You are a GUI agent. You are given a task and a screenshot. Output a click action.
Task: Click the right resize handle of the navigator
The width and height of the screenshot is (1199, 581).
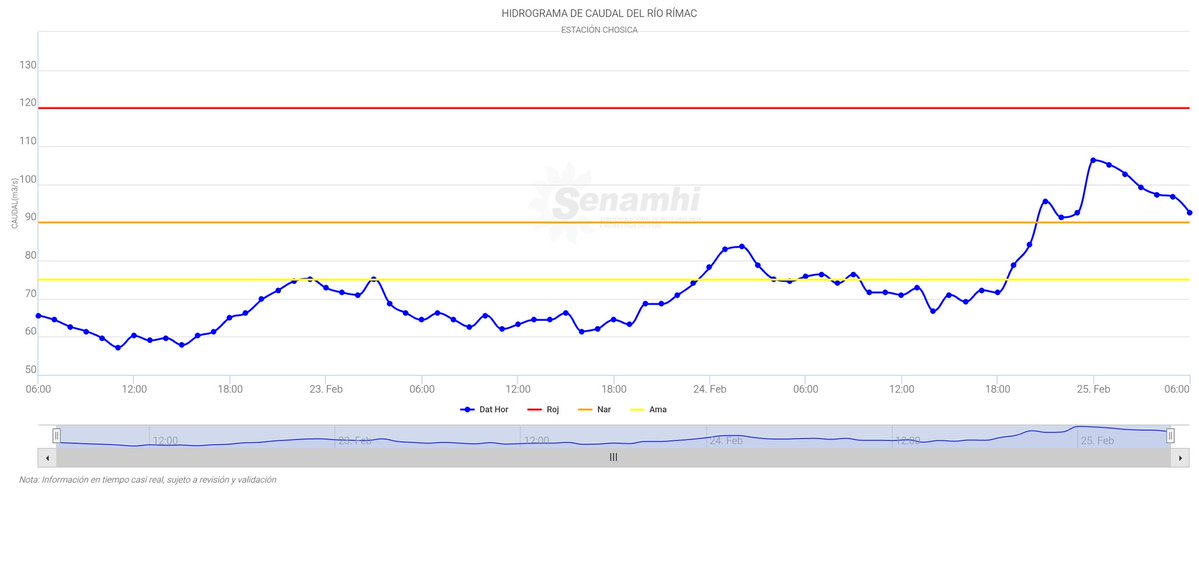pos(1170,436)
